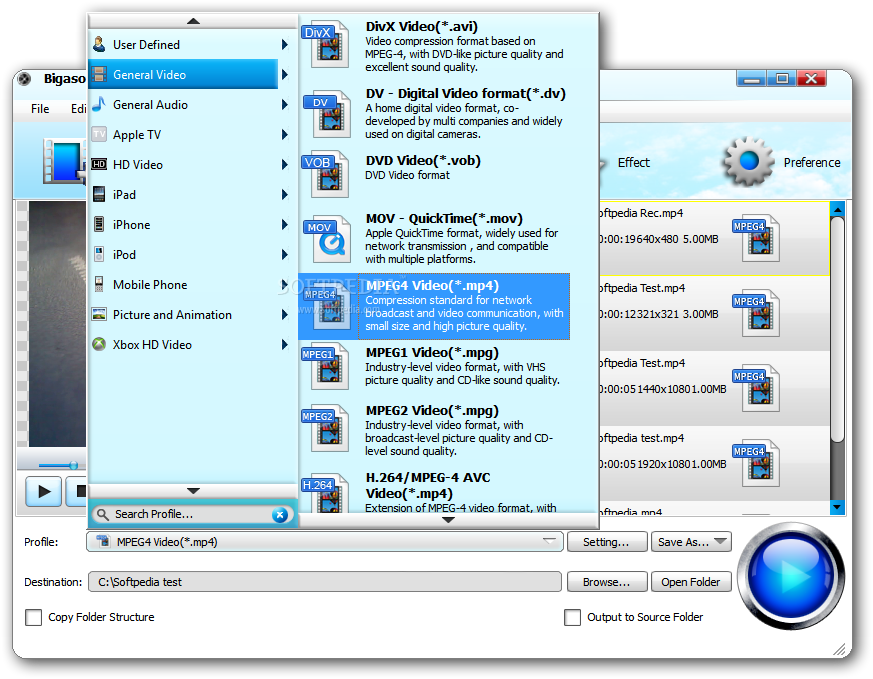Select General Video category
The height and width of the screenshot is (679, 873).
click(183, 74)
